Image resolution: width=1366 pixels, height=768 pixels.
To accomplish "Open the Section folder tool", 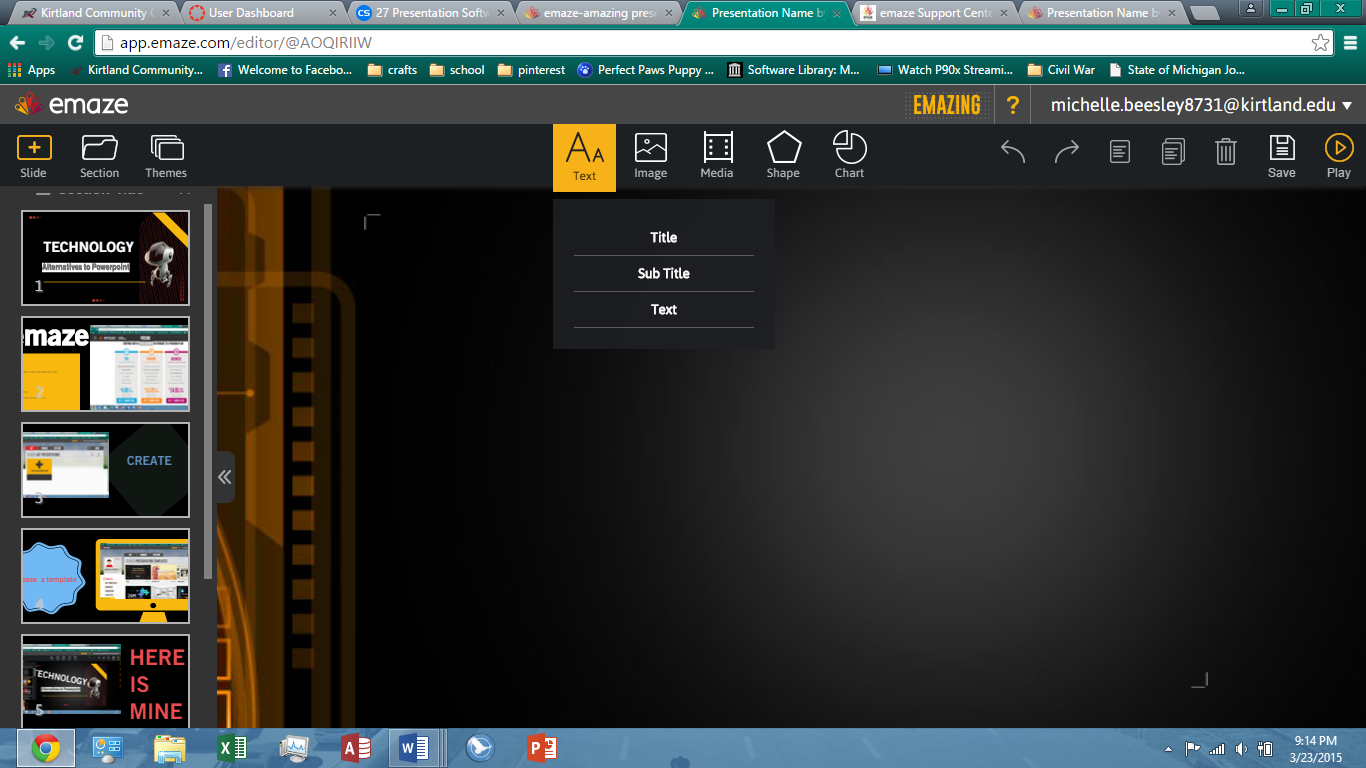I will (x=99, y=156).
